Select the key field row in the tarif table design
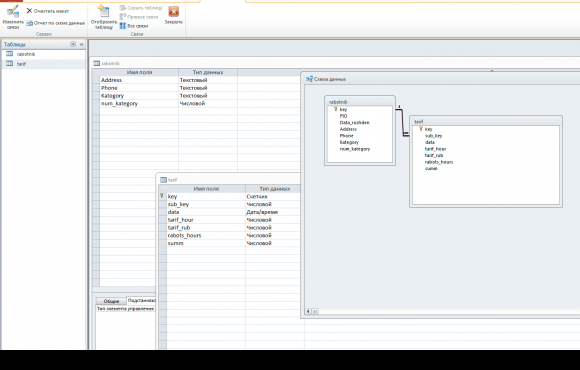 pyautogui.click(x=229, y=196)
